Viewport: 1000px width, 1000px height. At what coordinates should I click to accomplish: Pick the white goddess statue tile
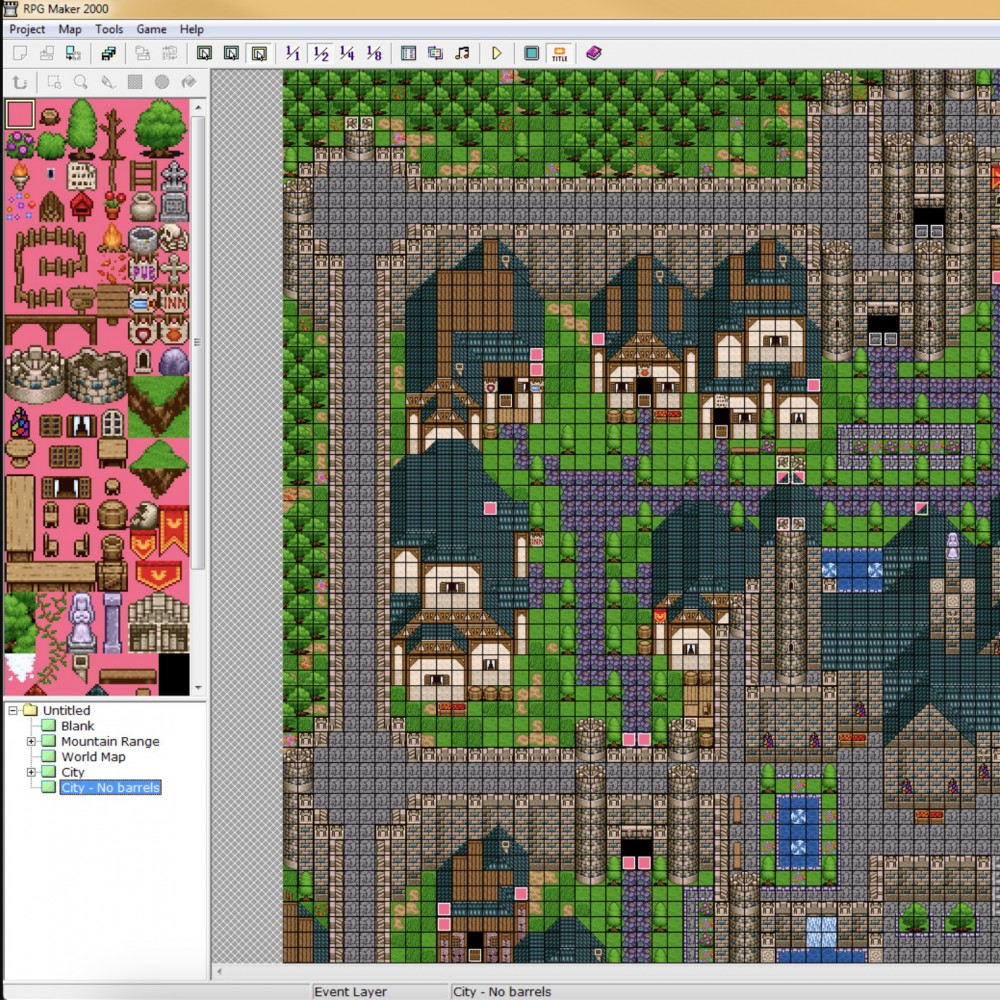click(x=82, y=621)
